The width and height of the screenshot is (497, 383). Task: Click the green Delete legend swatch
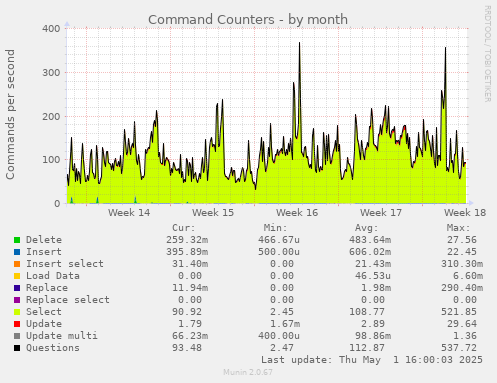(17, 240)
